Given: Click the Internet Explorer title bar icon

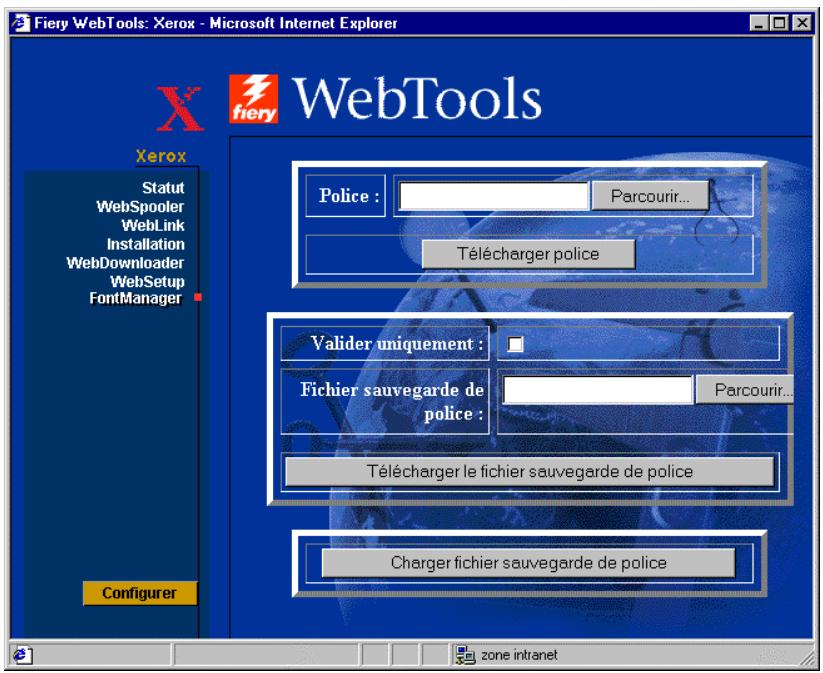Looking at the screenshot, I should point(21,23).
